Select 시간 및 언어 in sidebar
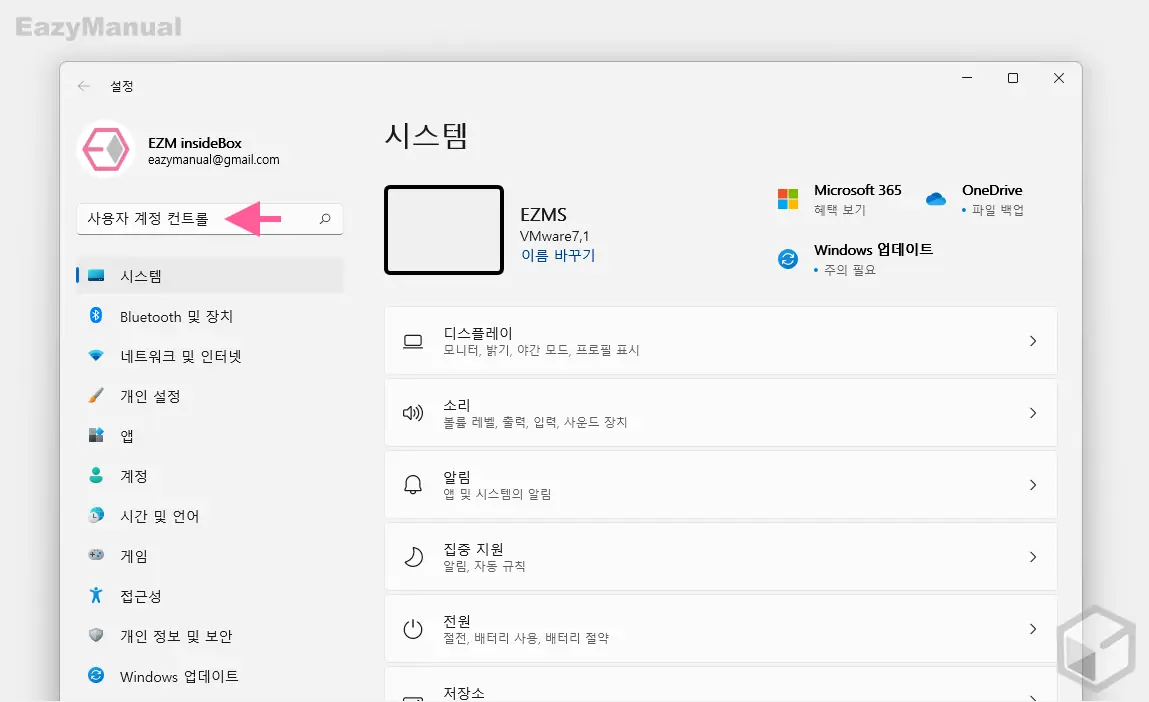The height and width of the screenshot is (702, 1149). 159,516
